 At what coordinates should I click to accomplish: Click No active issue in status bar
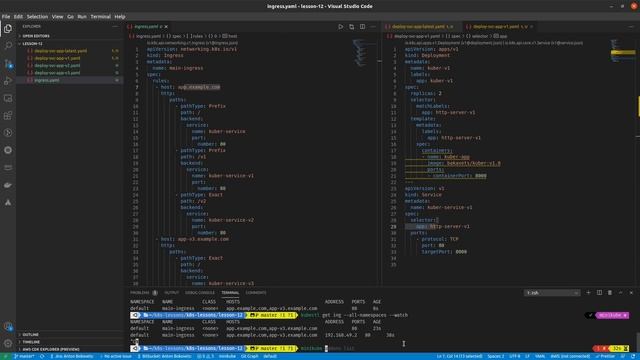coord(116,356)
